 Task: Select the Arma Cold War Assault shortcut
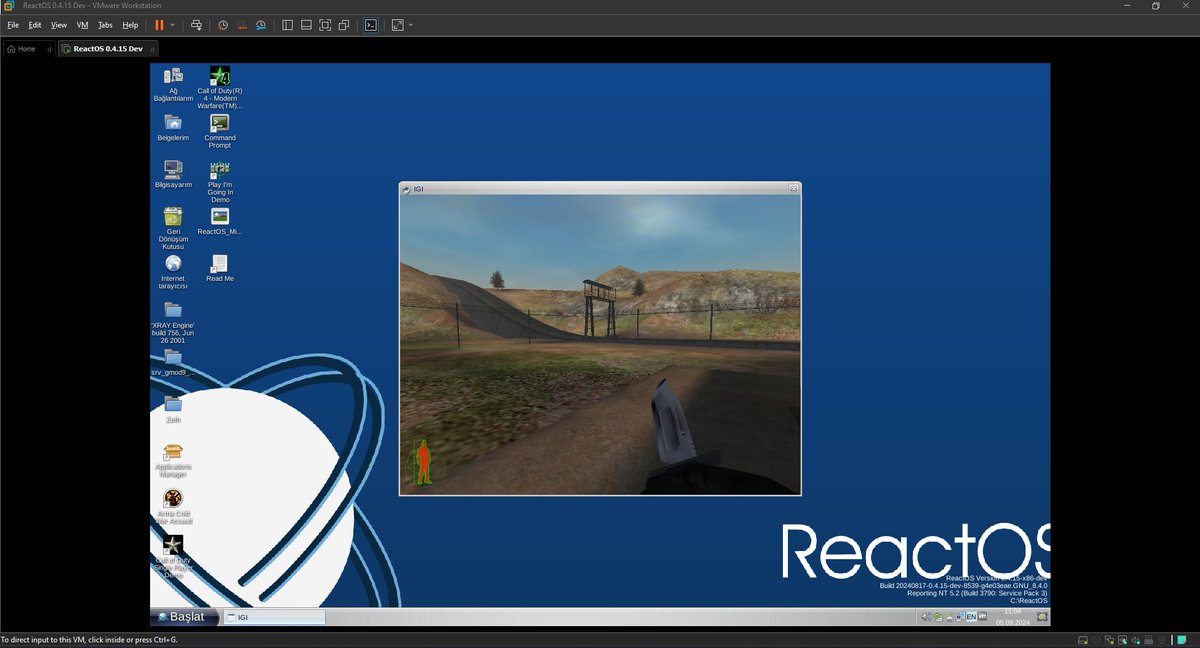[x=173, y=507]
